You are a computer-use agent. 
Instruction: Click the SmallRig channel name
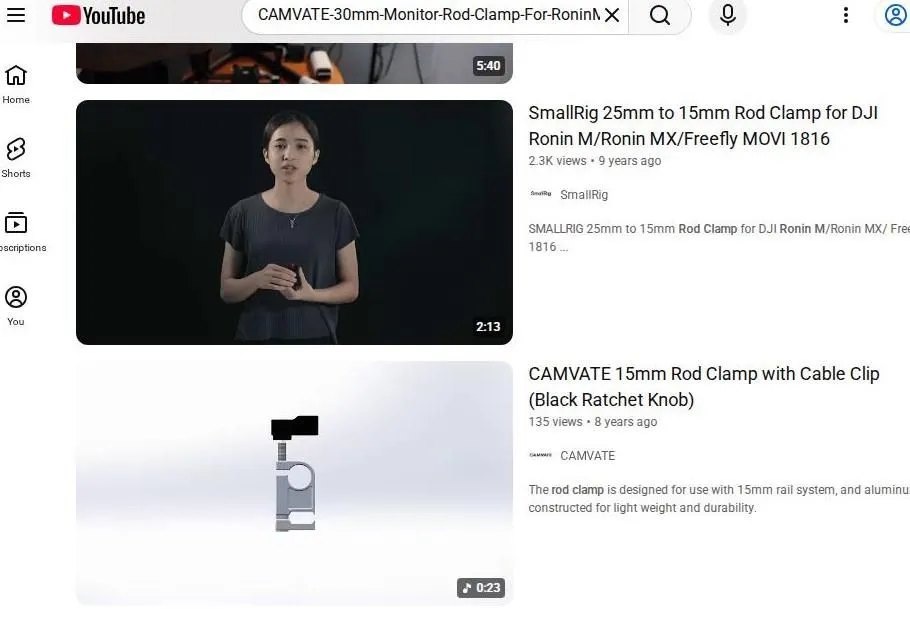(x=584, y=194)
